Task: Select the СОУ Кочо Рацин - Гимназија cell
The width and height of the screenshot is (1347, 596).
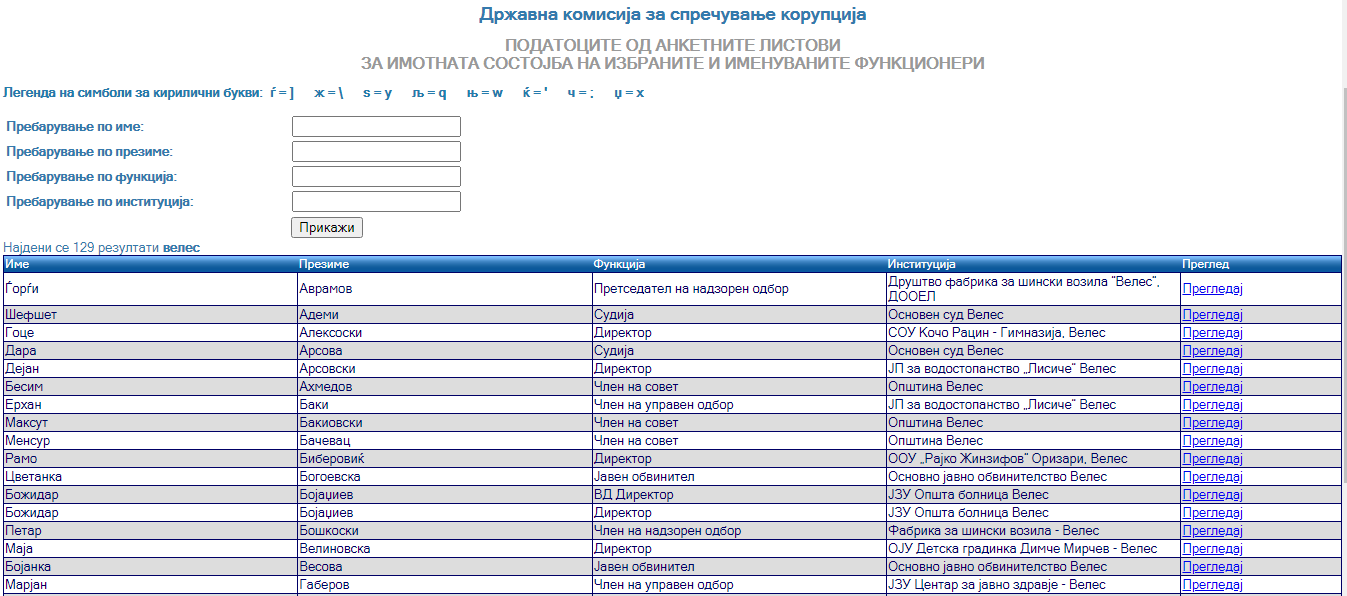Action: click(x=1033, y=333)
